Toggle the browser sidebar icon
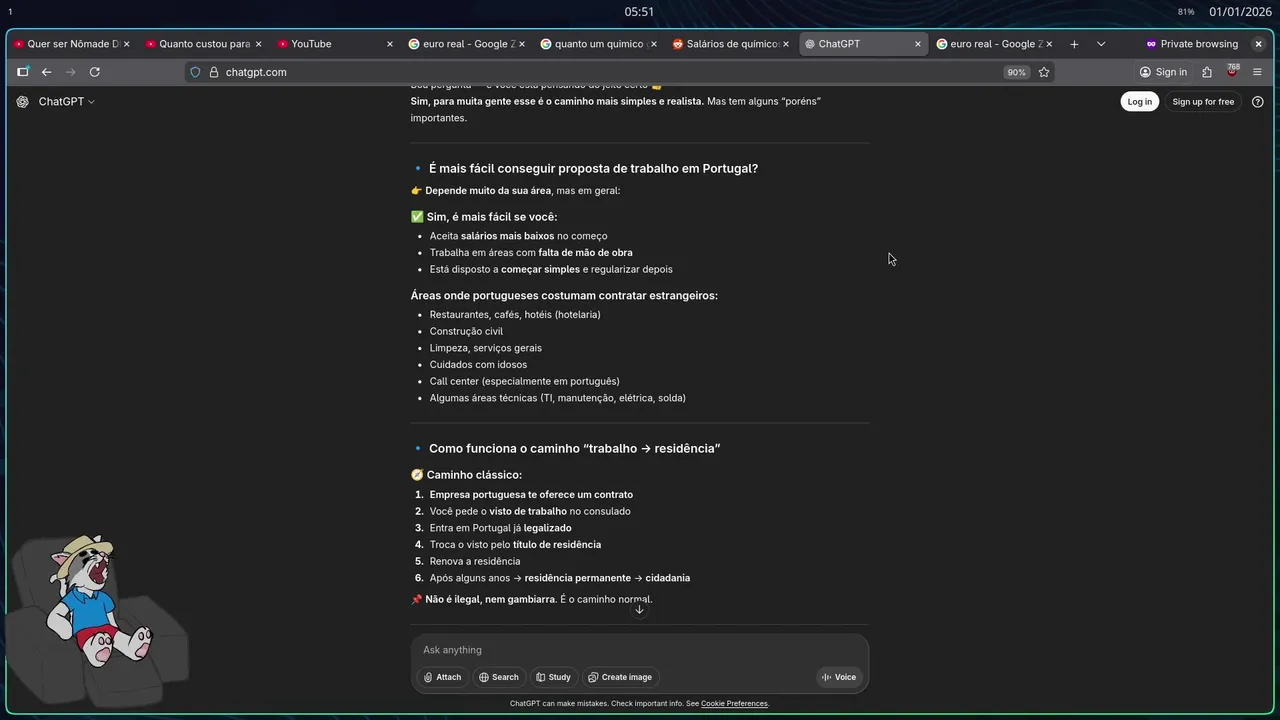The image size is (1280, 720). (x=22, y=72)
